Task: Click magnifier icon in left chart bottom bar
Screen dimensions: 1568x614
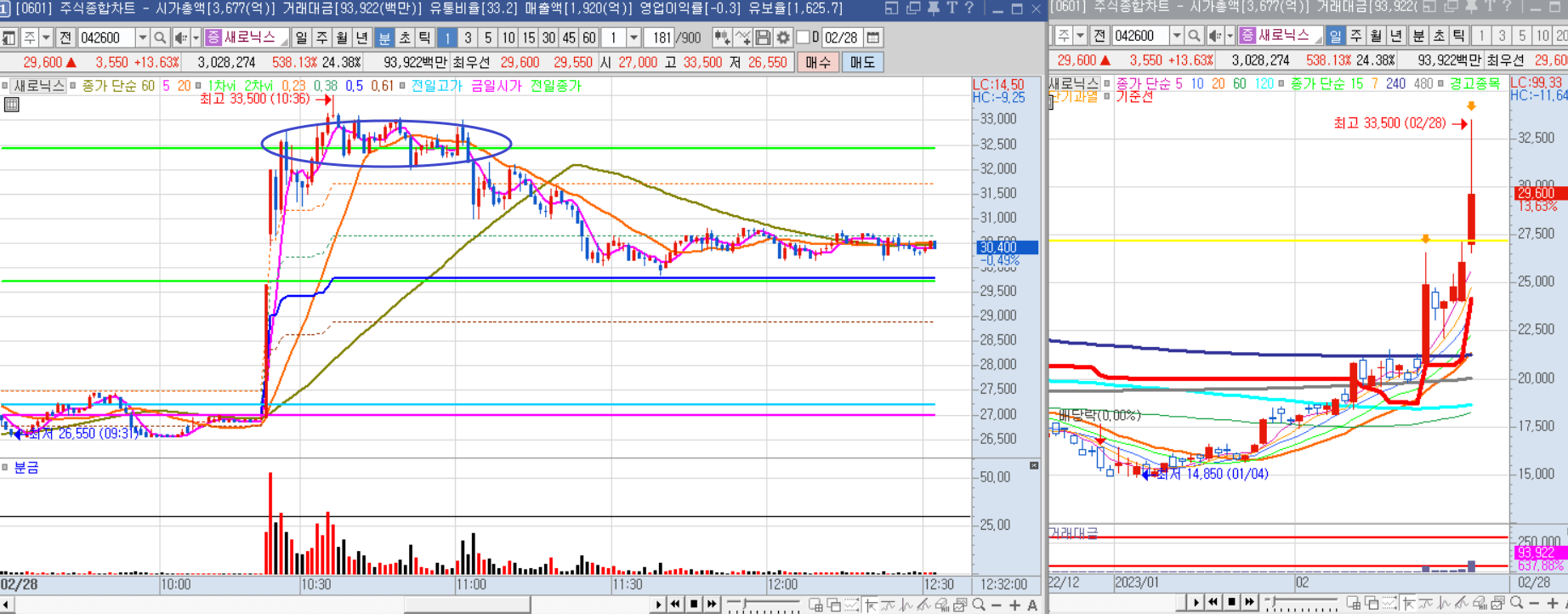Action: (x=979, y=605)
